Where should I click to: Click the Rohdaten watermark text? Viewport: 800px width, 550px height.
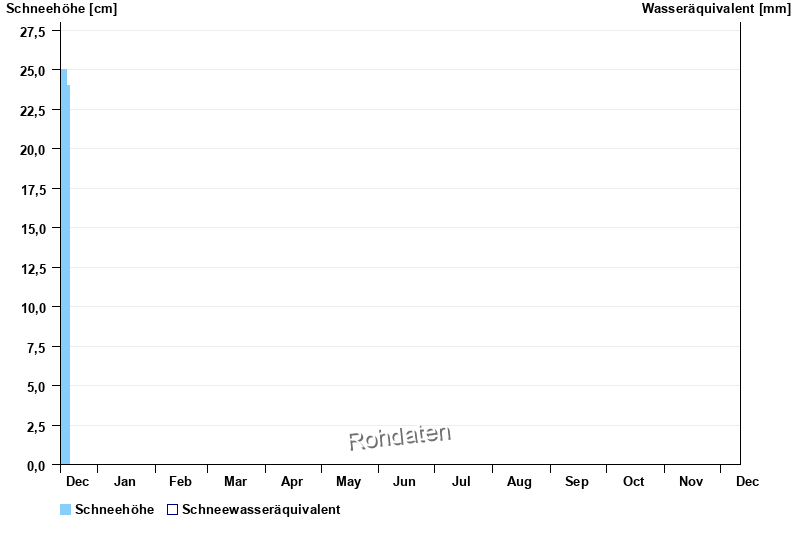pyautogui.click(x=400, y=437)
